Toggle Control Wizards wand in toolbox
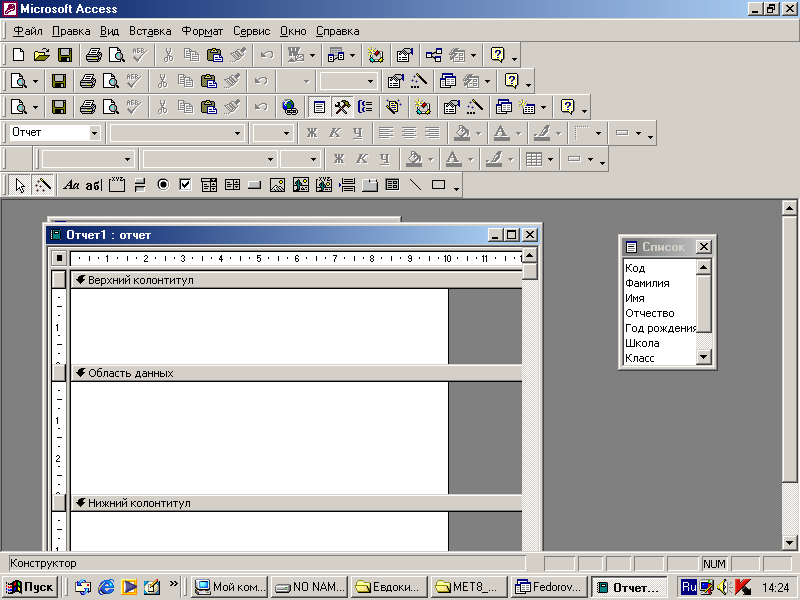The image size is (800, 600). (43, 185)
